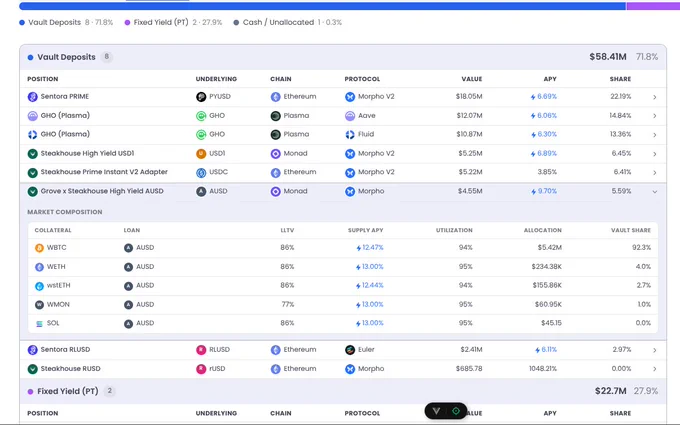Click the wstETH collateral icon
This screenshot has height=425, width=680.
pos(39,286)
